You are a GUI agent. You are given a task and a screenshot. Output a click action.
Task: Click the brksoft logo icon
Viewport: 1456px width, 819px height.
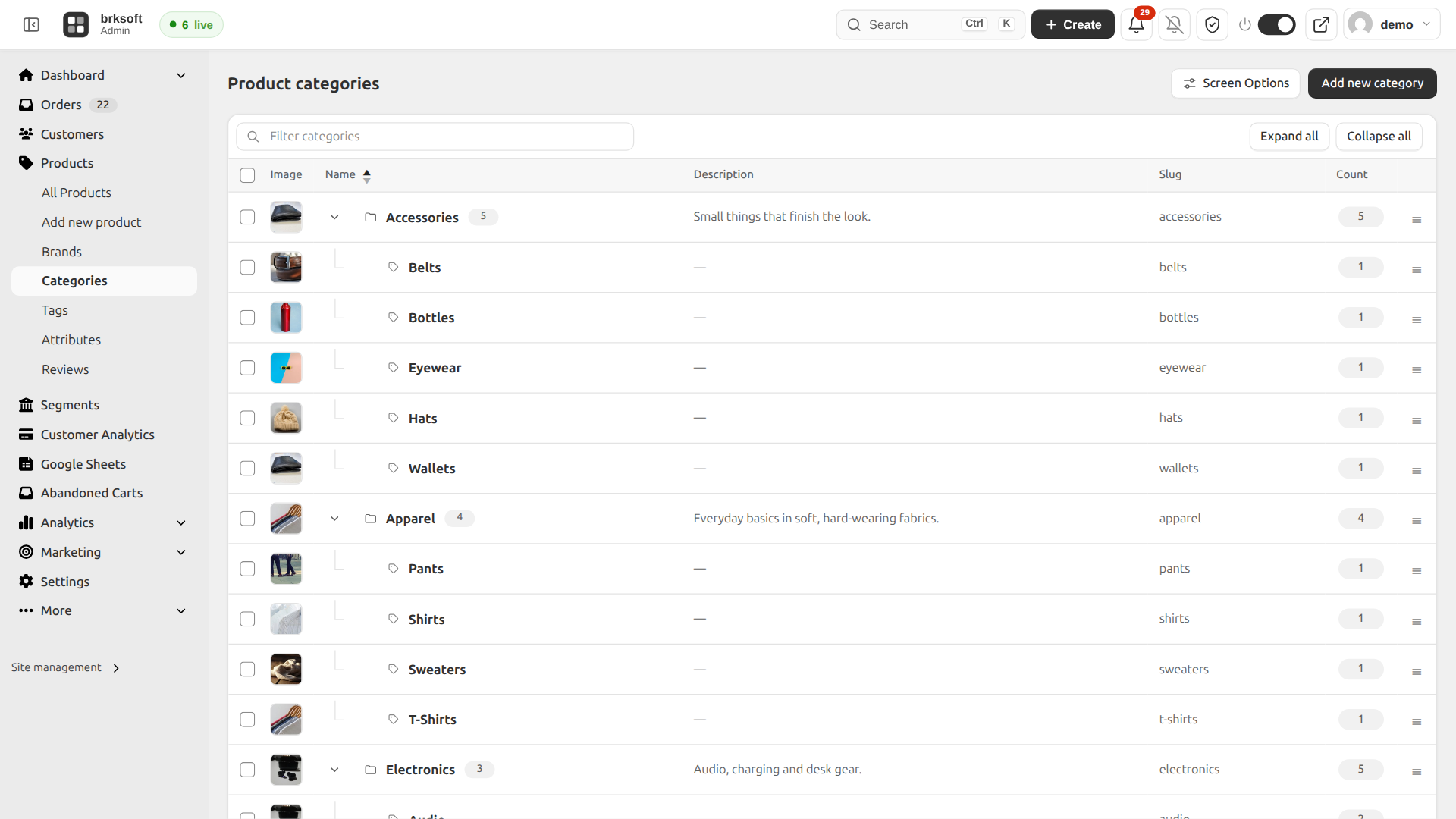click(x=76, y=24)
